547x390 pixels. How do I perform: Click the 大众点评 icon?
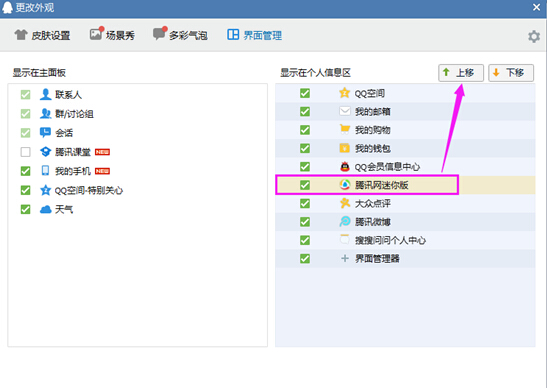click(x=345, y=203)
